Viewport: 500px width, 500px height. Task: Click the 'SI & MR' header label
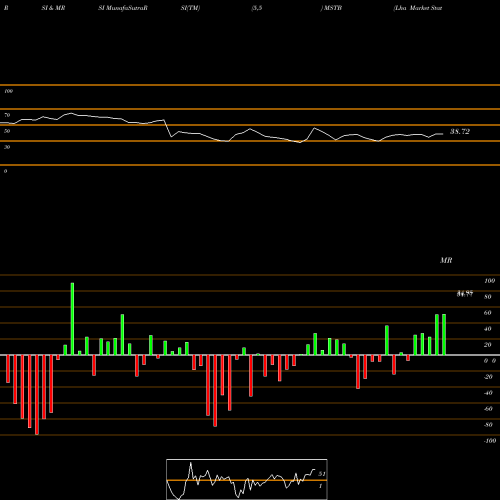53,8
